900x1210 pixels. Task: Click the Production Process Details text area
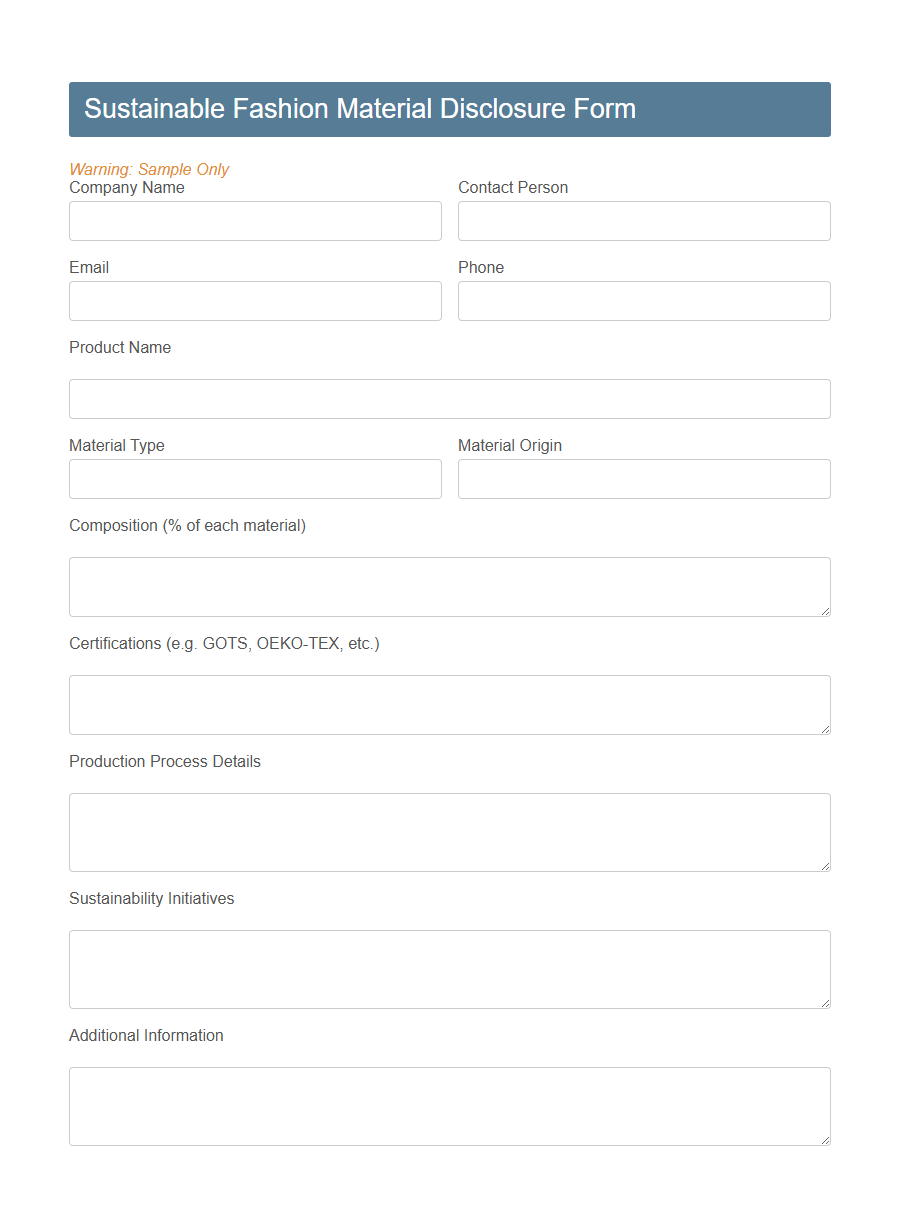tap(449, 832)
